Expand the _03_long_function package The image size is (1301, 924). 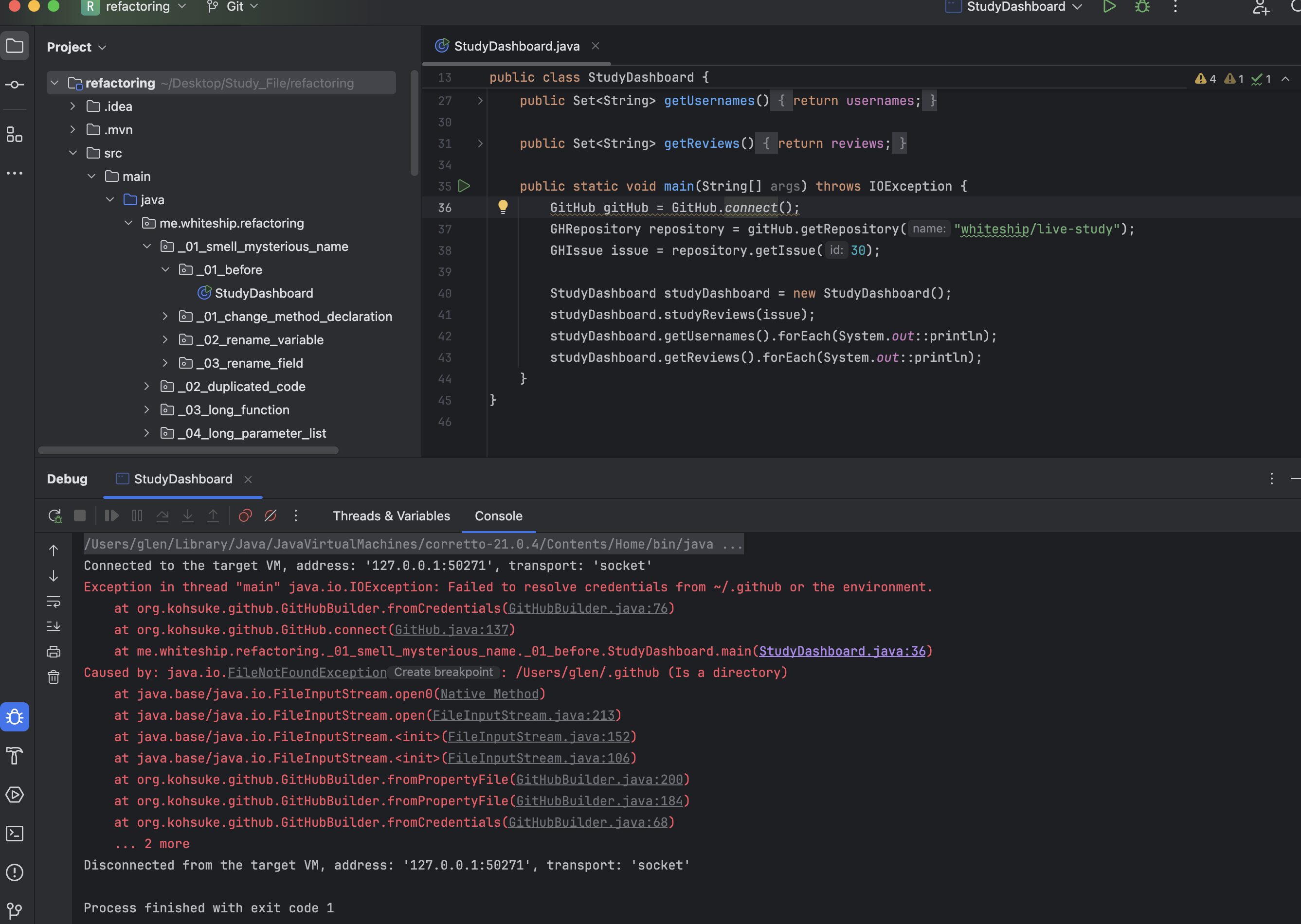[147, 409]
